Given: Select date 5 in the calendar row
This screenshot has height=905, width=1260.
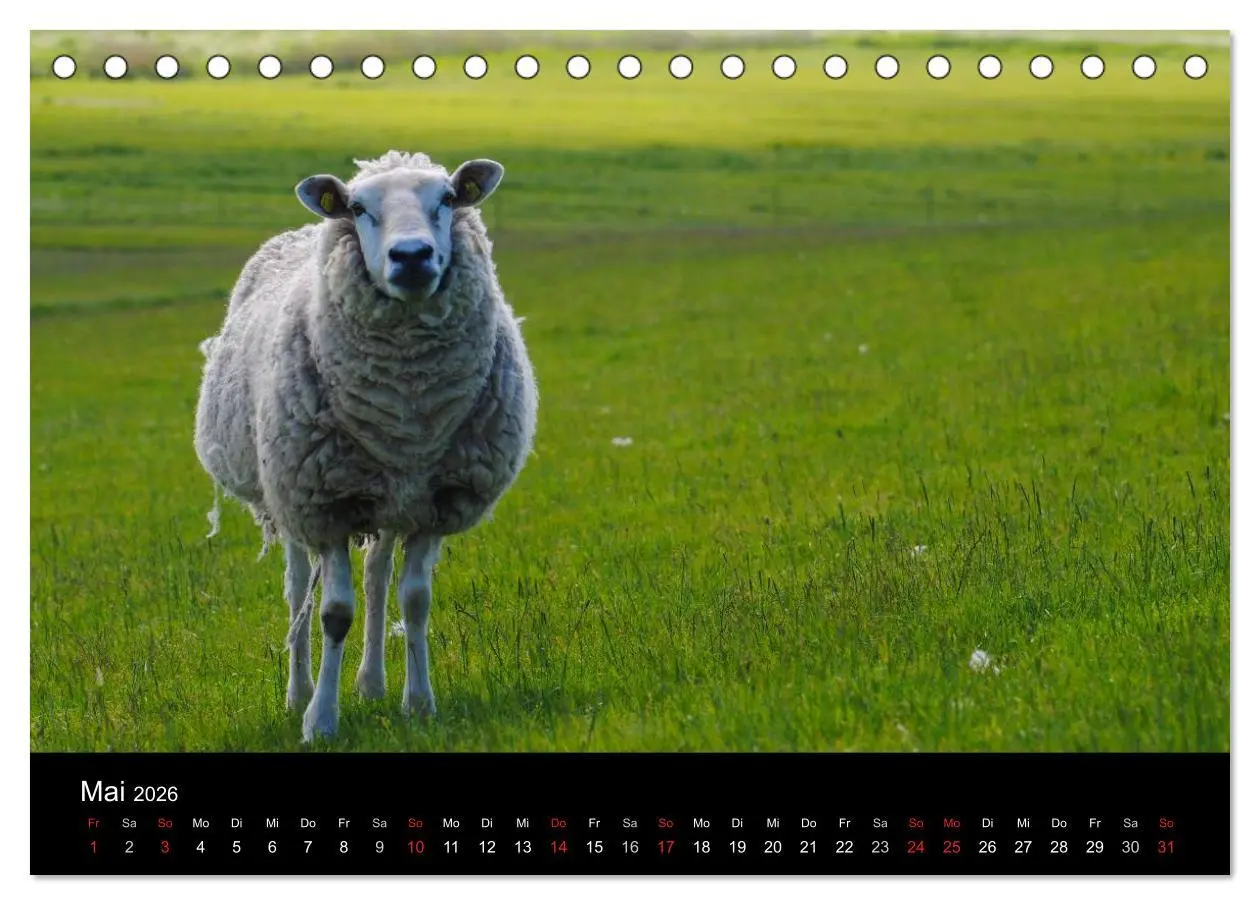Looking at the screenshot, I should pyautogui.click(x=236, y=848).
